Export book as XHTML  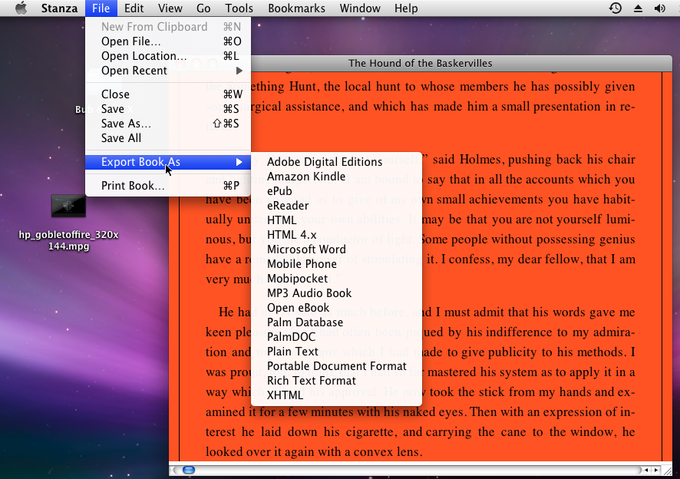pyautogui.click(x=337, y=395)
